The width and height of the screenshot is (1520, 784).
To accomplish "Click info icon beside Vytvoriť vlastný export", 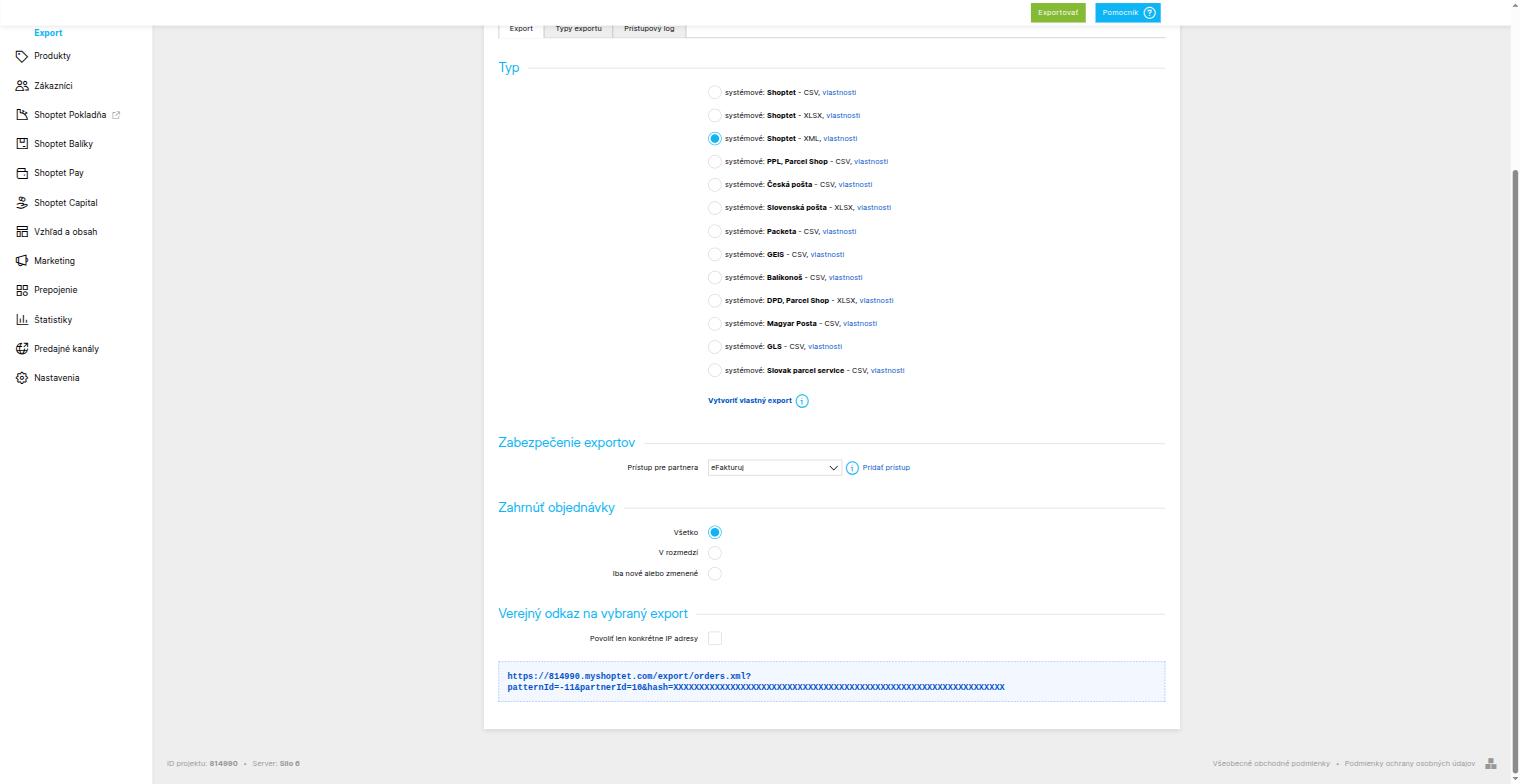I will pos(802,401).
